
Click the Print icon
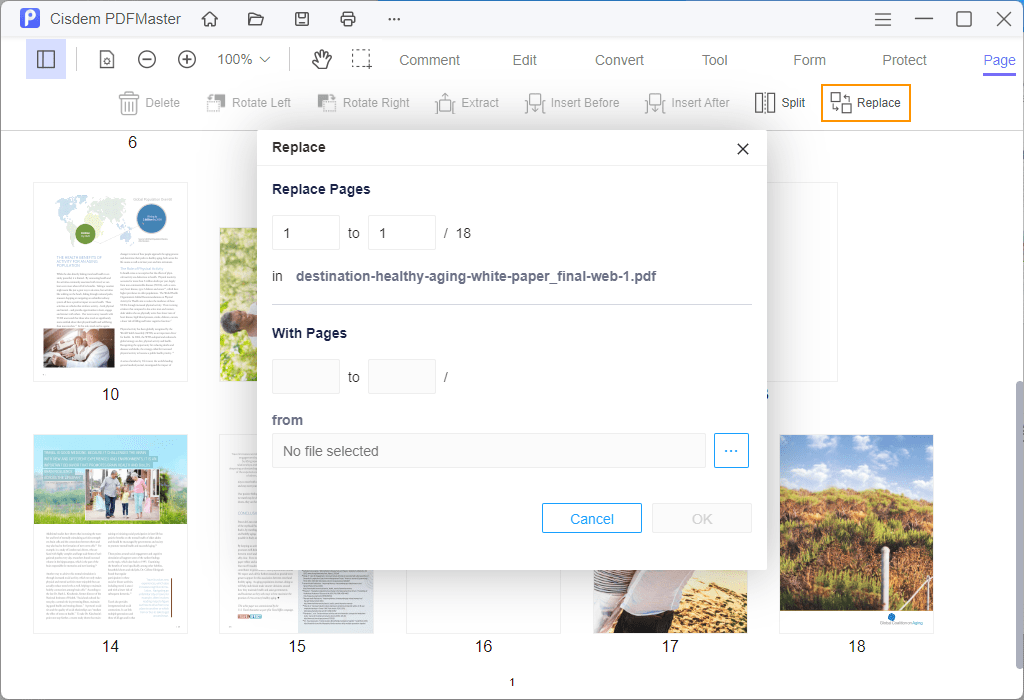coord(348,19)
